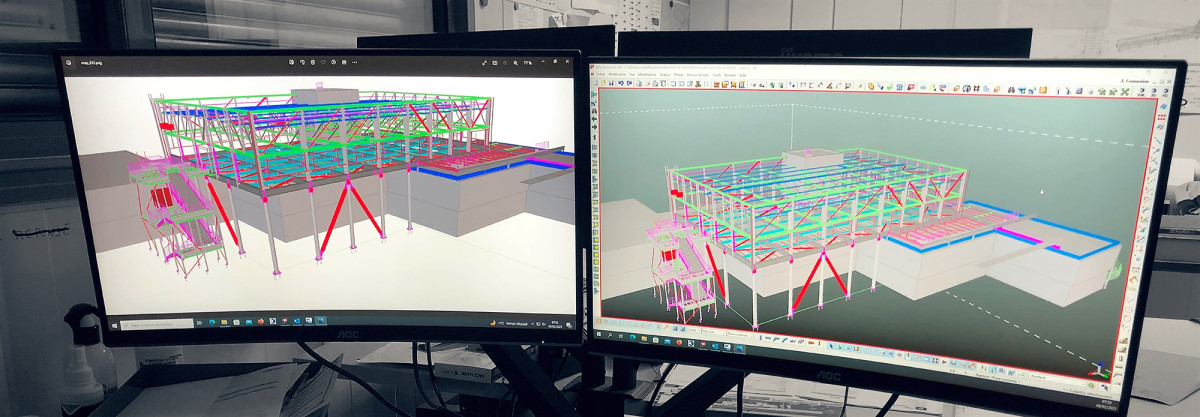Click zoom in magnifier in Photos viewer
Viewport: 1200px width, 417px height.
click(515, 63)
